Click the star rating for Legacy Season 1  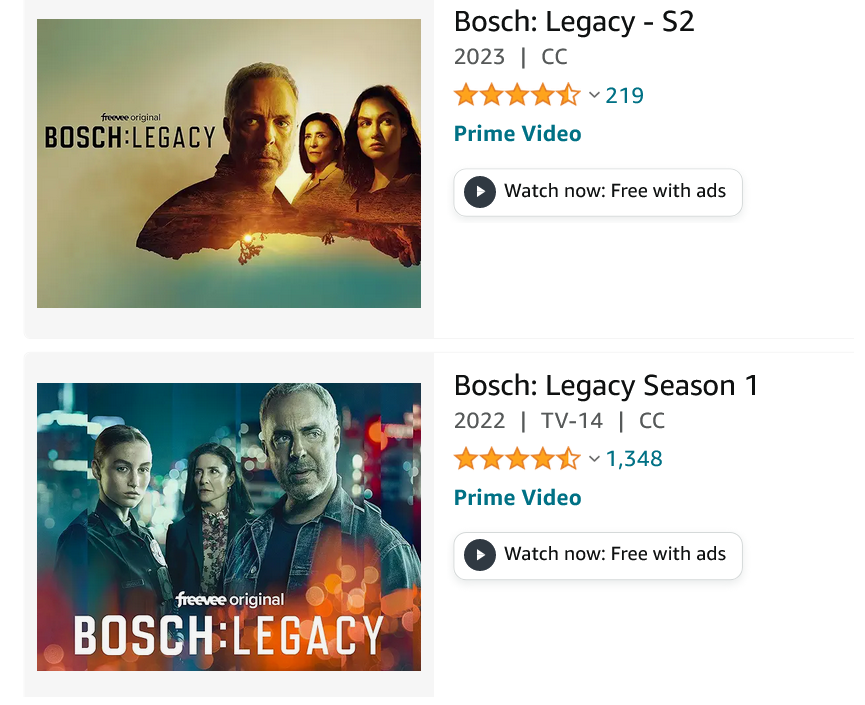[x=516, y=459]
